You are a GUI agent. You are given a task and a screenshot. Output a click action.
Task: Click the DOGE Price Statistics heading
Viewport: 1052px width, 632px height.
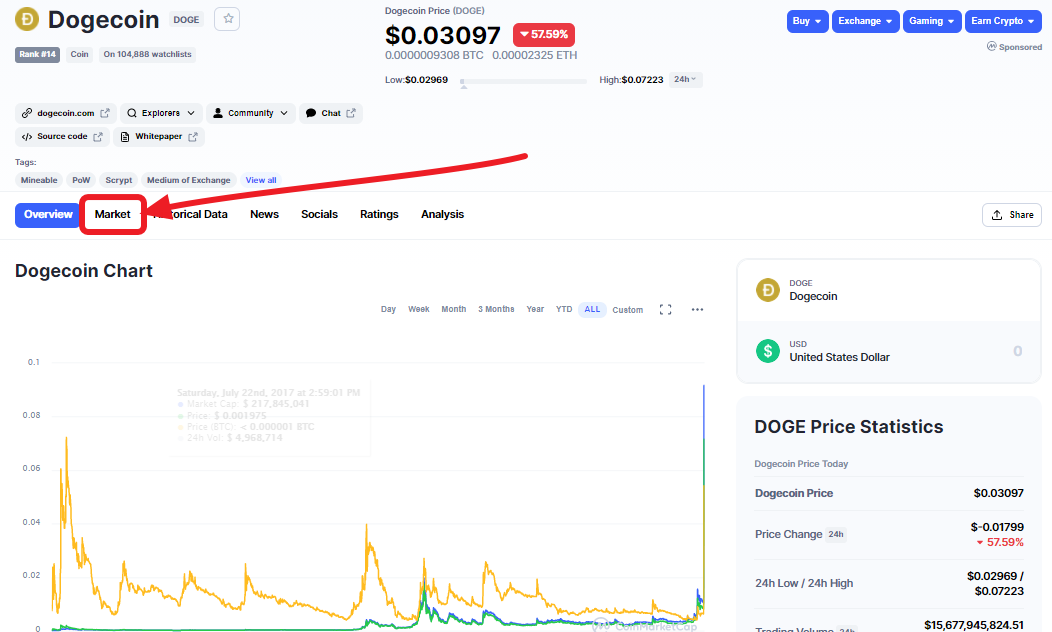pyautogui.click(x=849, y=427)
